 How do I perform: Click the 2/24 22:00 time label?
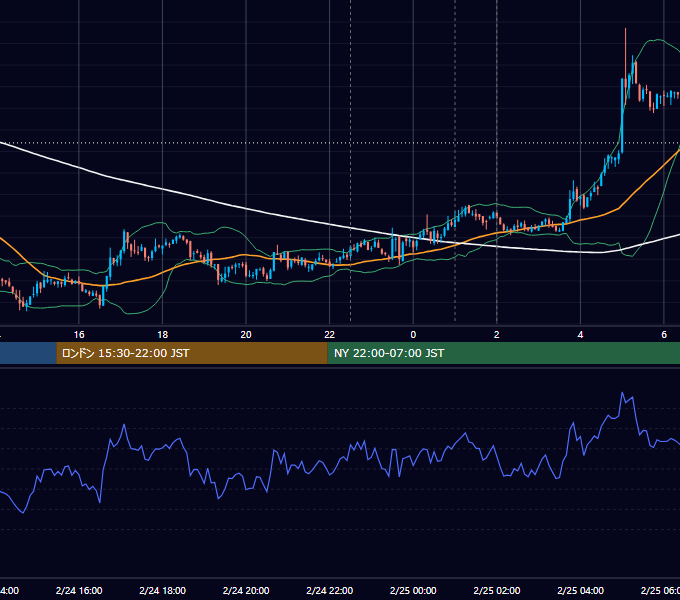(x=330, y=591)
